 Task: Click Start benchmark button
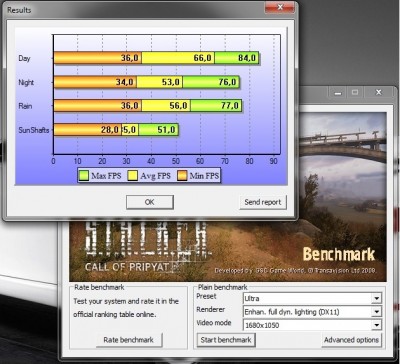[x=226, y=340]
